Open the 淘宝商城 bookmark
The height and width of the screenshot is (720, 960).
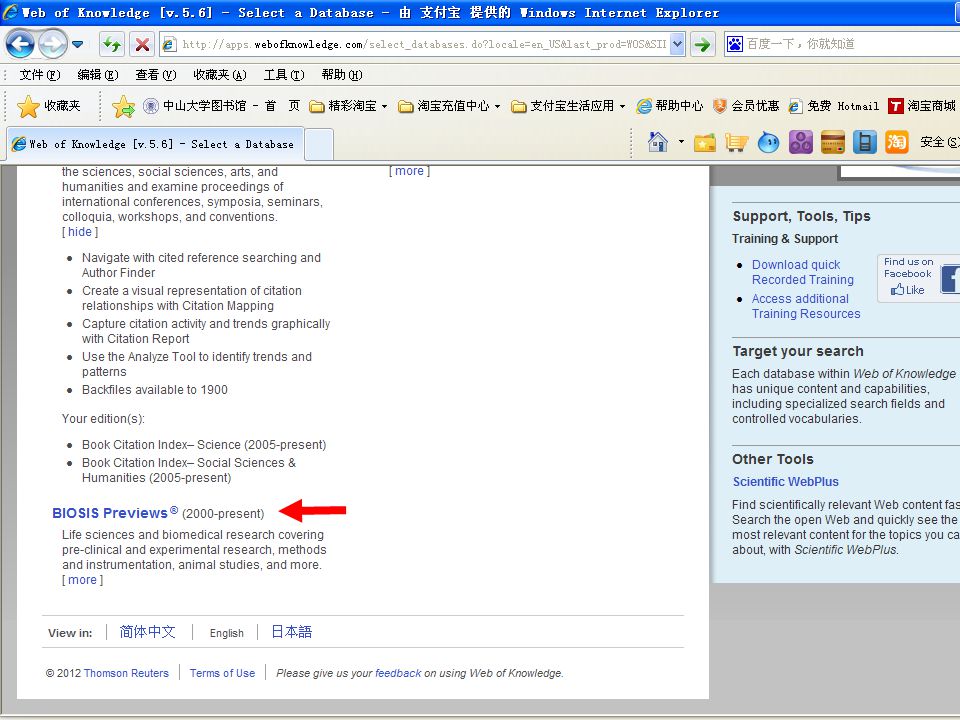[922, 106]
